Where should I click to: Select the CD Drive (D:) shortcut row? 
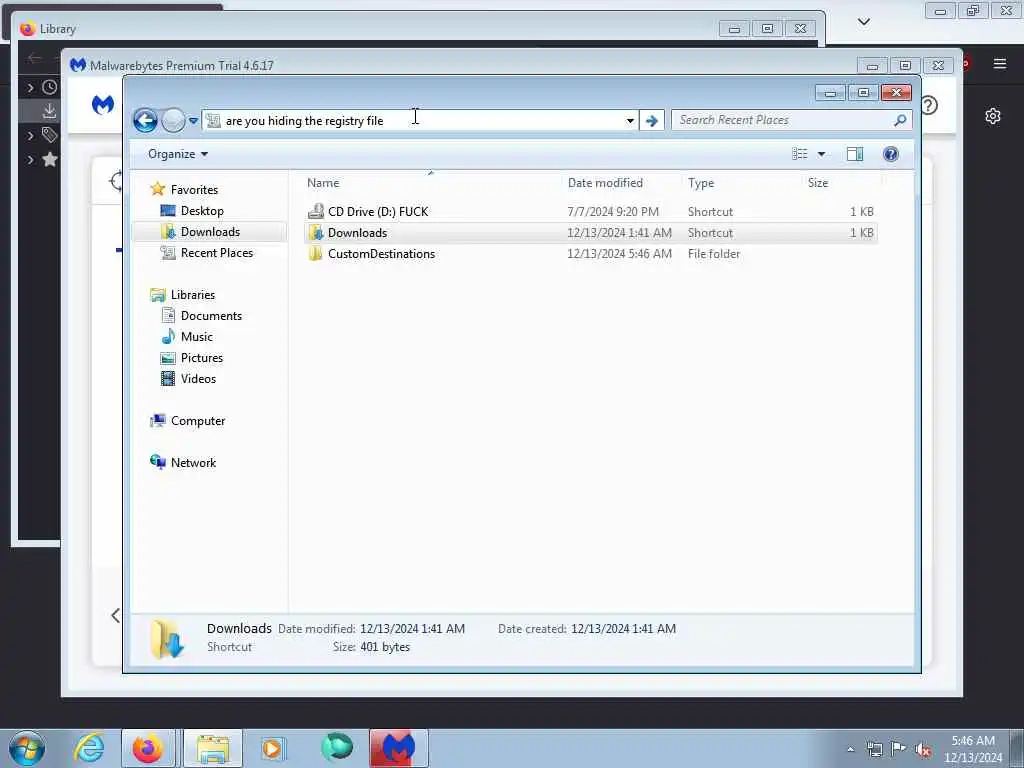point(590,212)
